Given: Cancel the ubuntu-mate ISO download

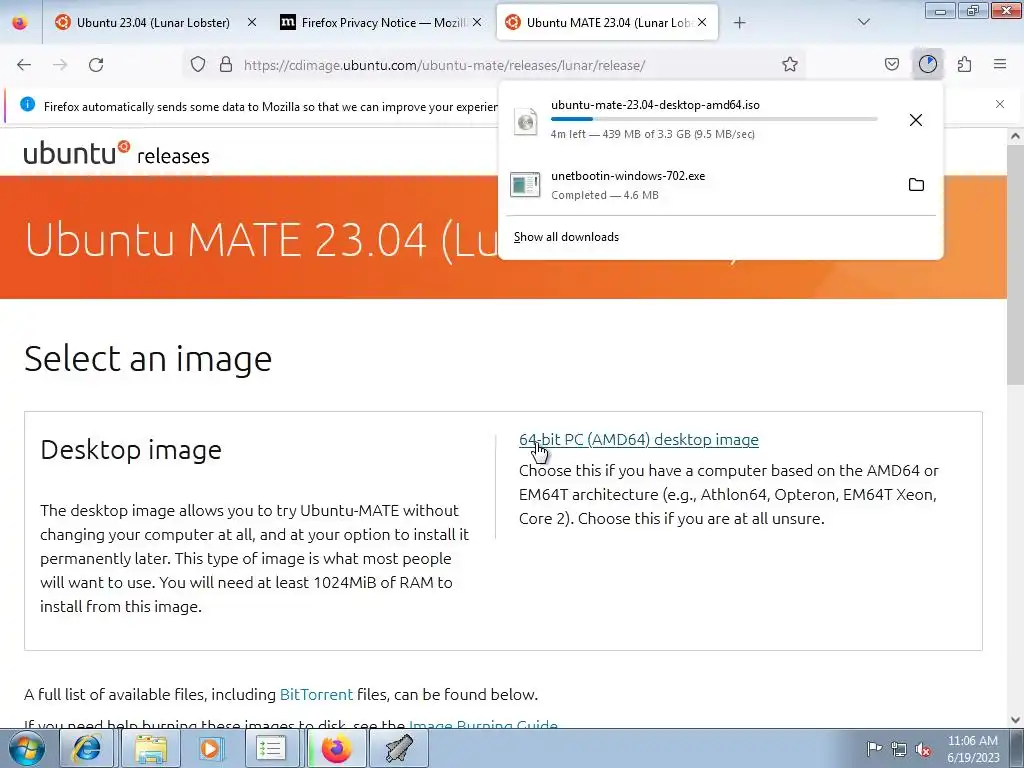Looking at the screenshot, I should tap(916, 120).
